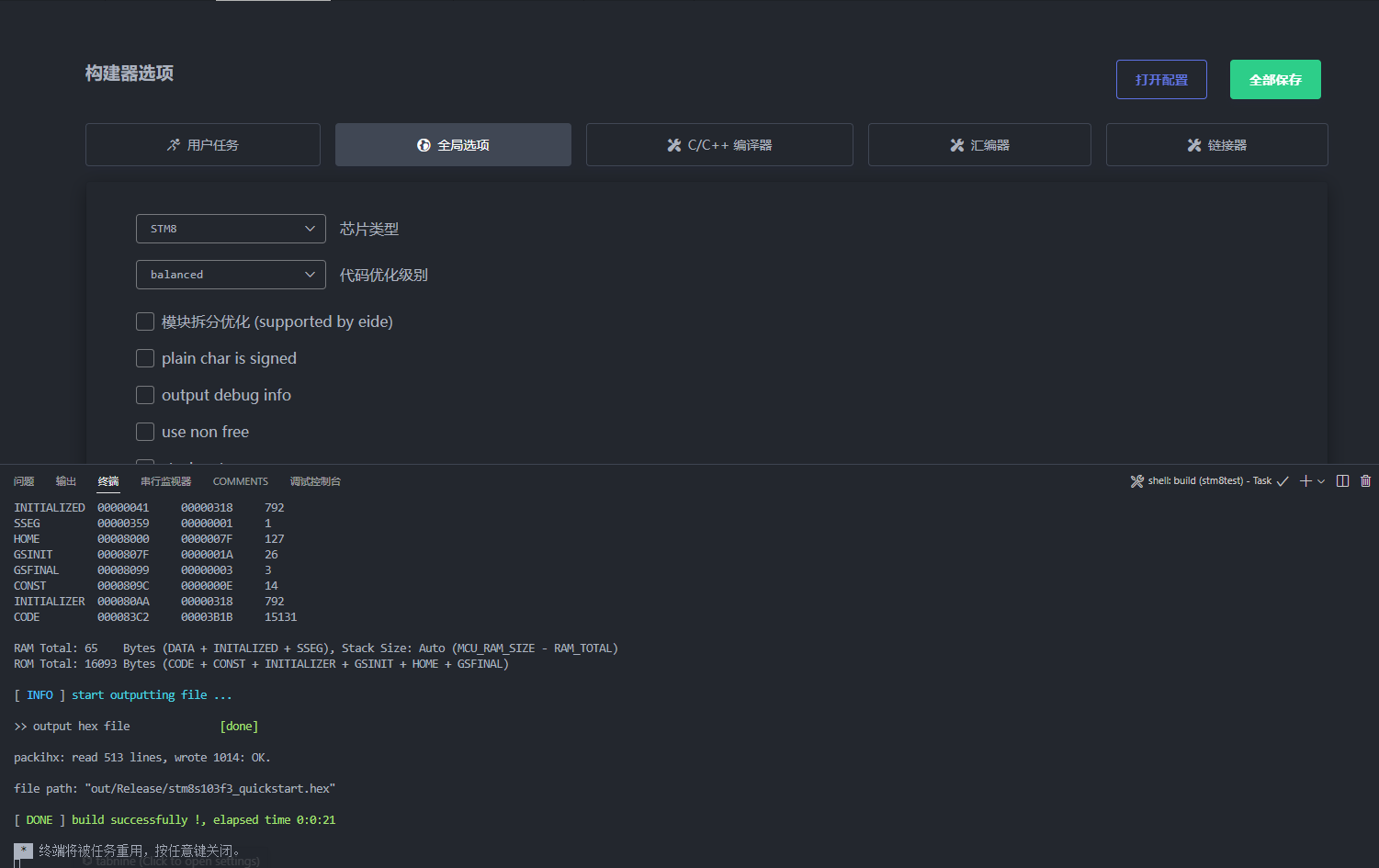The height and width of the screenshot is (868, 1379).
Task: Enable the 模块拆分优化 checkbox
Action: [x=145, y=321]
